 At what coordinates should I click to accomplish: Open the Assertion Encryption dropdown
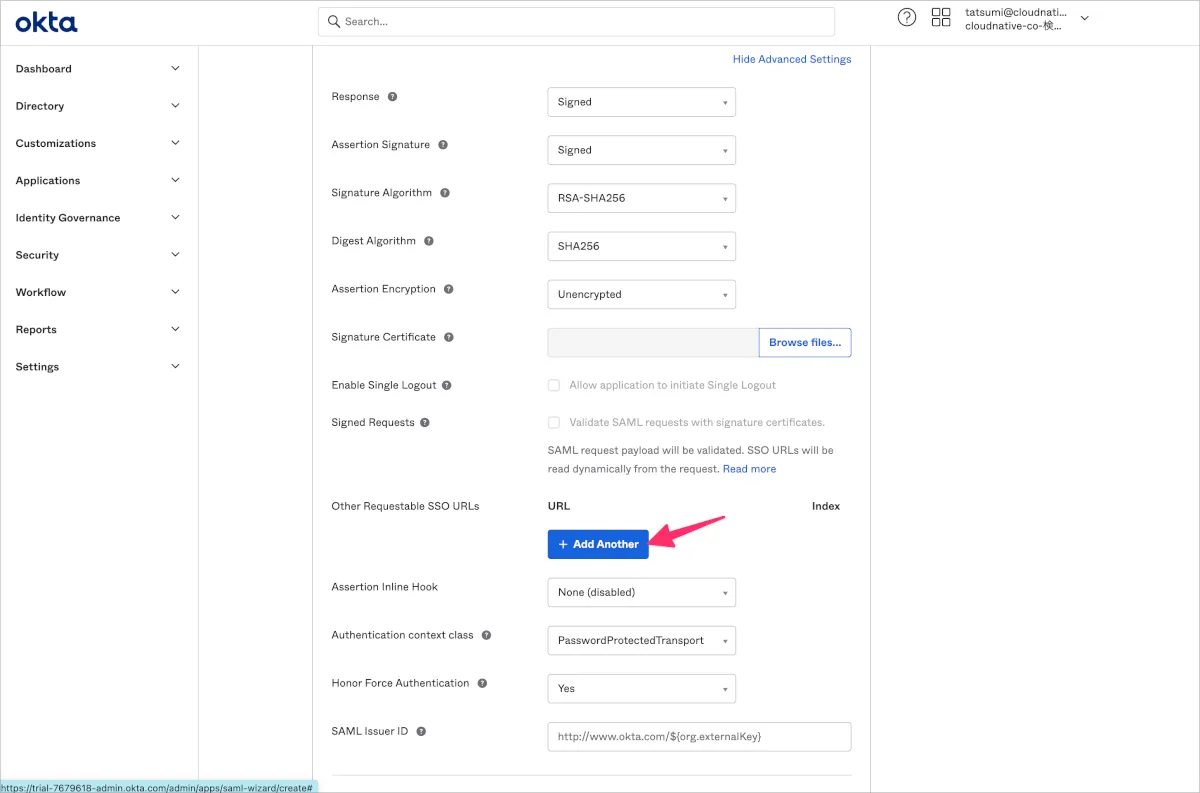641,294
